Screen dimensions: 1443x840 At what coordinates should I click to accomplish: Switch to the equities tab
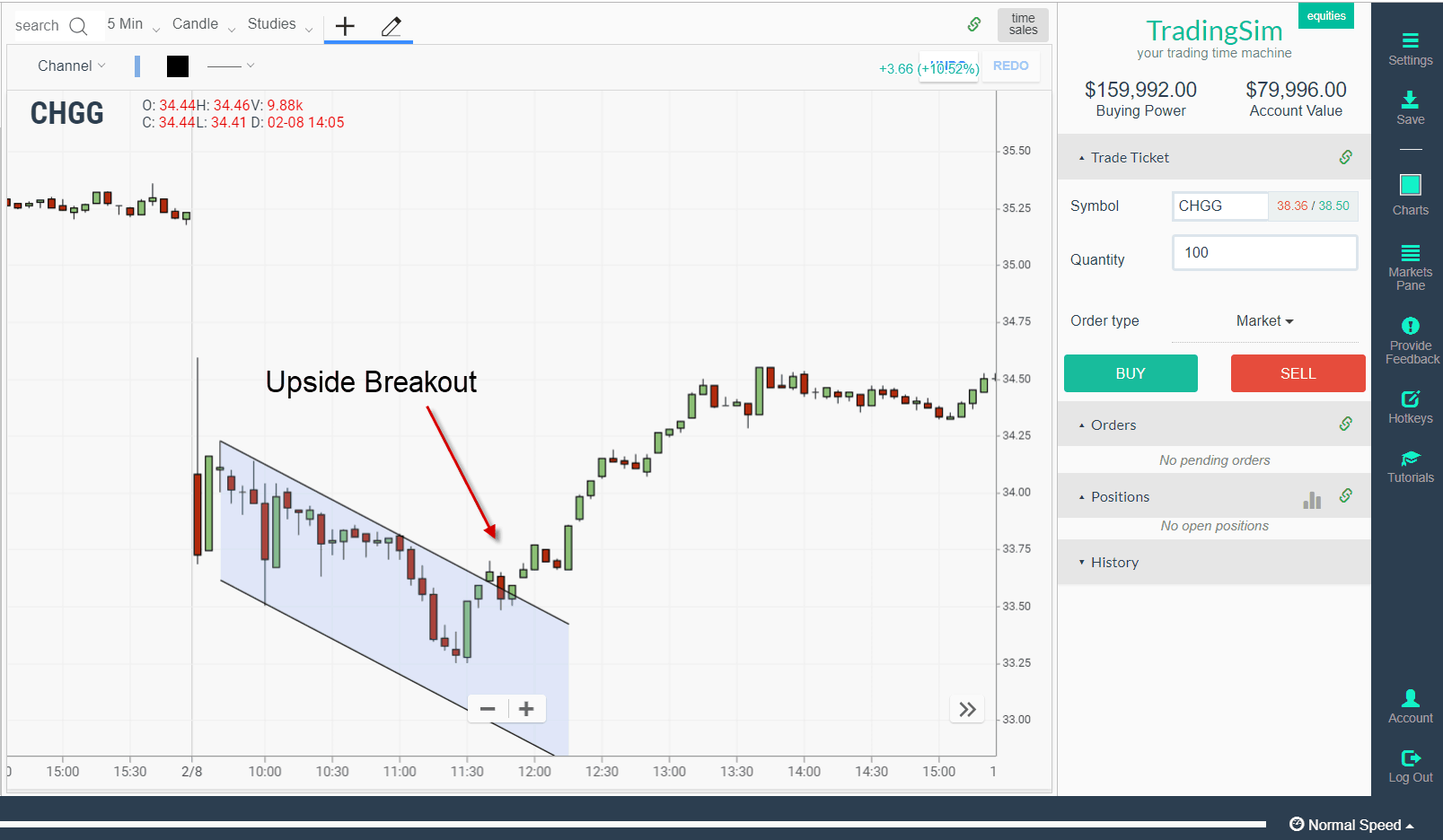pyautogui.click(x=1325, y=15)
